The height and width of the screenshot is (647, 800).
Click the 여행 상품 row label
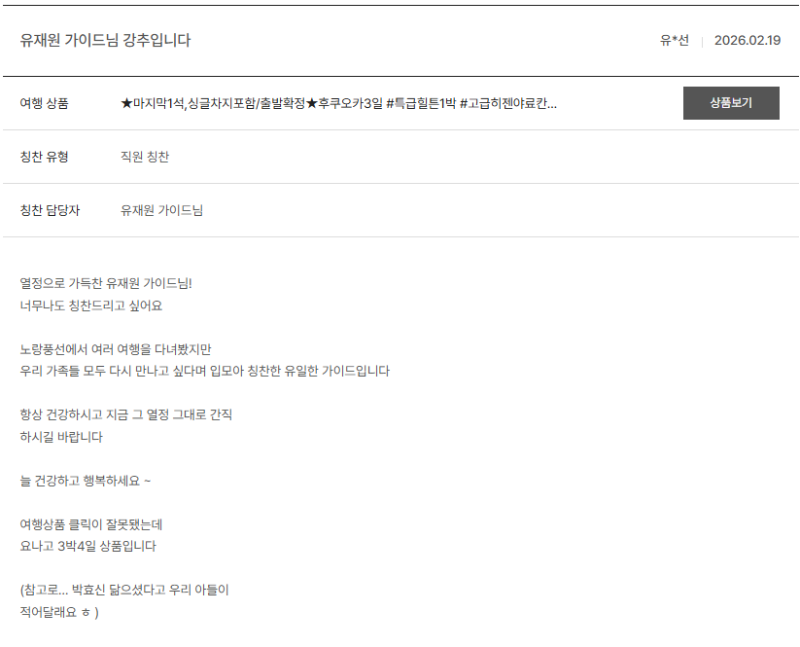pos(46,103)
